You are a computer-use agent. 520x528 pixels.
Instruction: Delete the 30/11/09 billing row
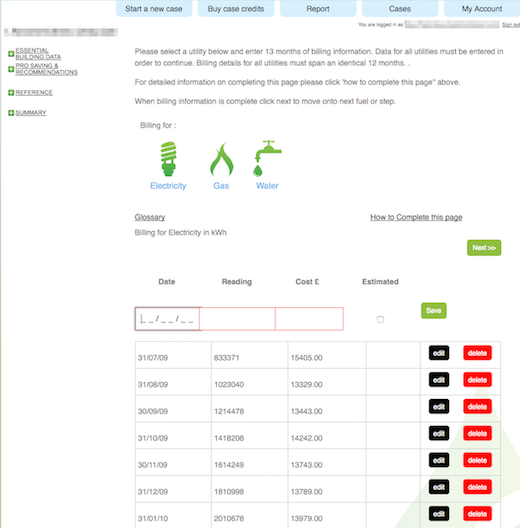pyautogui.click(x=477, y=460)
